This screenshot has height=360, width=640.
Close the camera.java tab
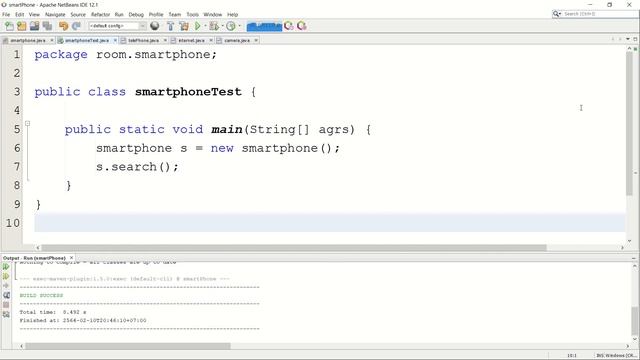(x=256, y=40)
